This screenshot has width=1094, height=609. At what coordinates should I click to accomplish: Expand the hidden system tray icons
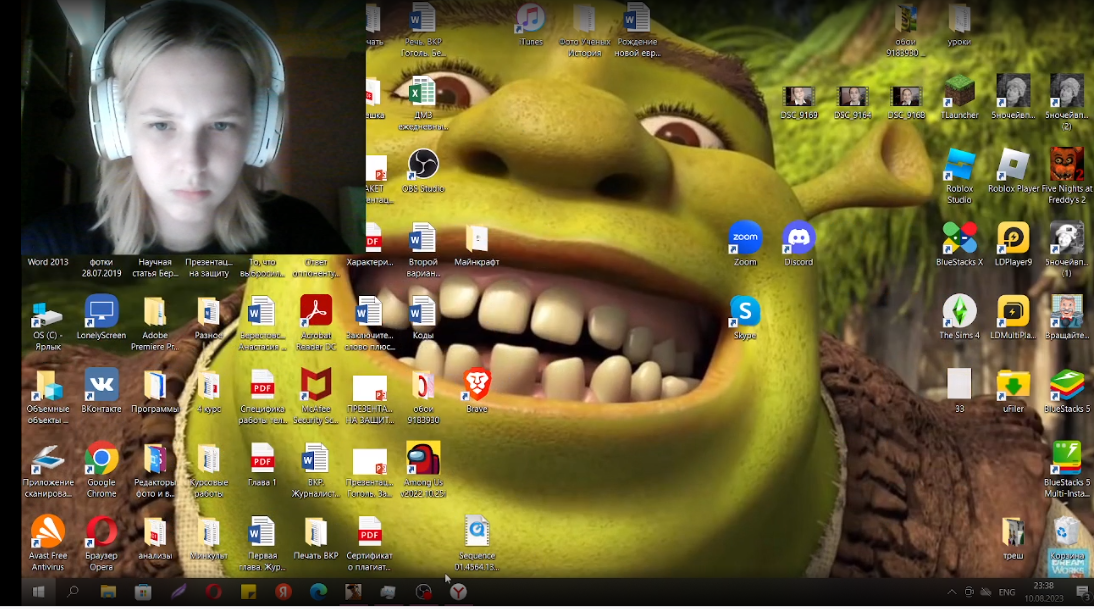(951, 592)
